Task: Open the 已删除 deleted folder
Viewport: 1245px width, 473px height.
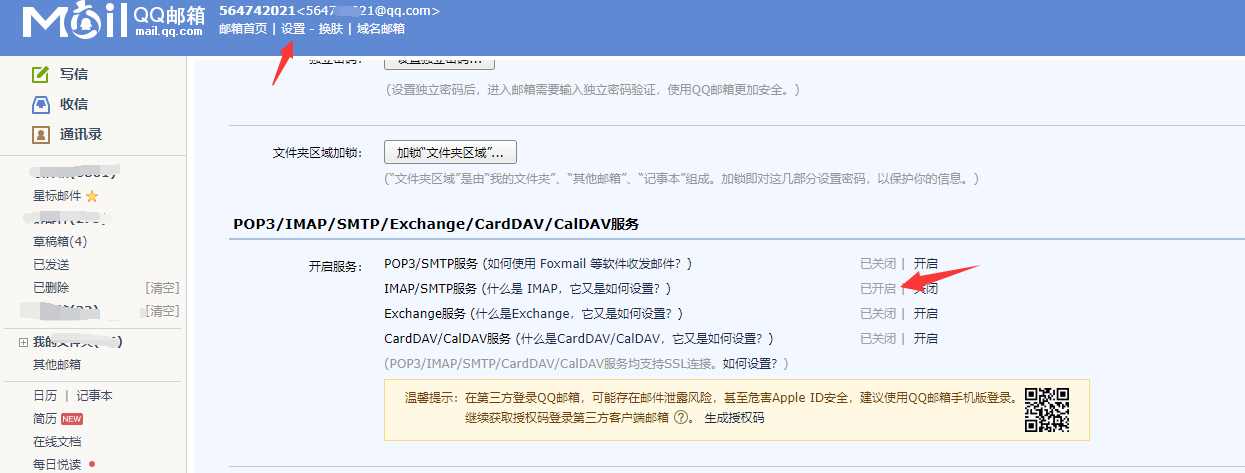Action: point(51,288)
